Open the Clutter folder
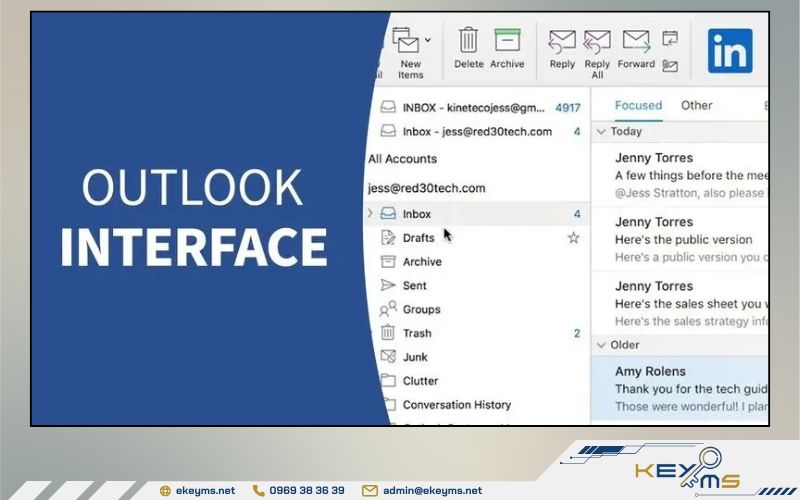This screenshot has width=800, height=500. click(420, 381)
